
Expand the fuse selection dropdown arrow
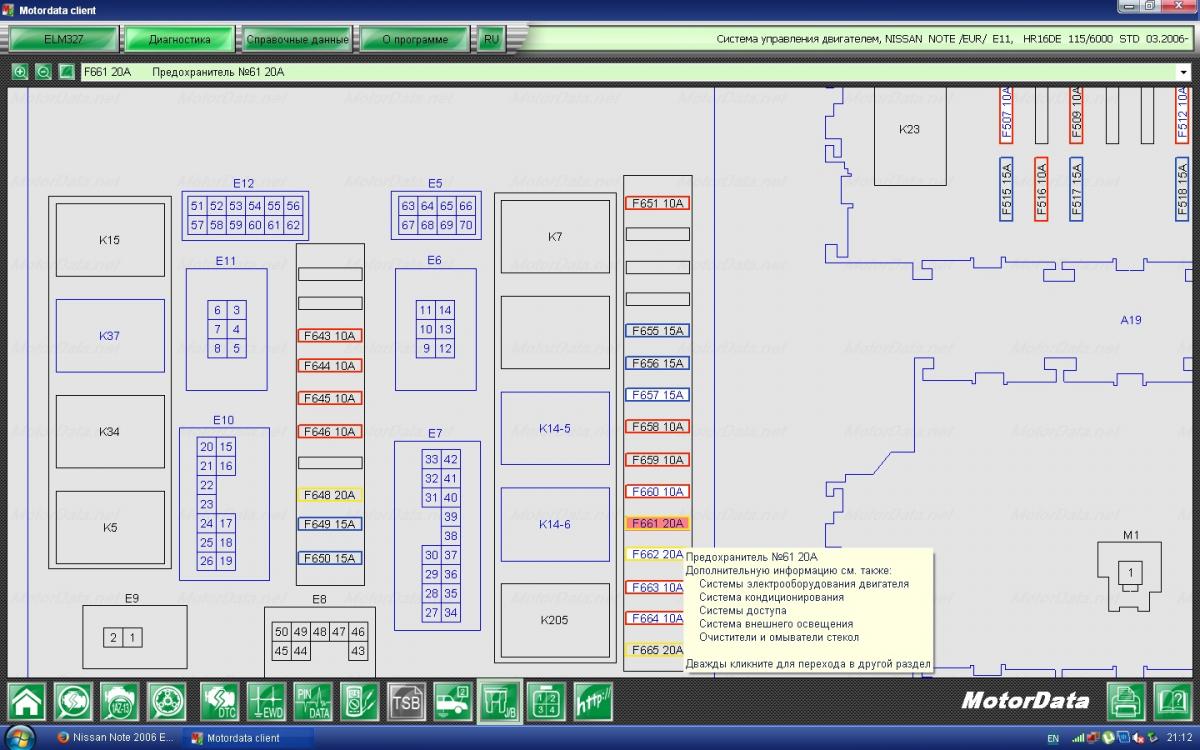[x=1183, y=72]
